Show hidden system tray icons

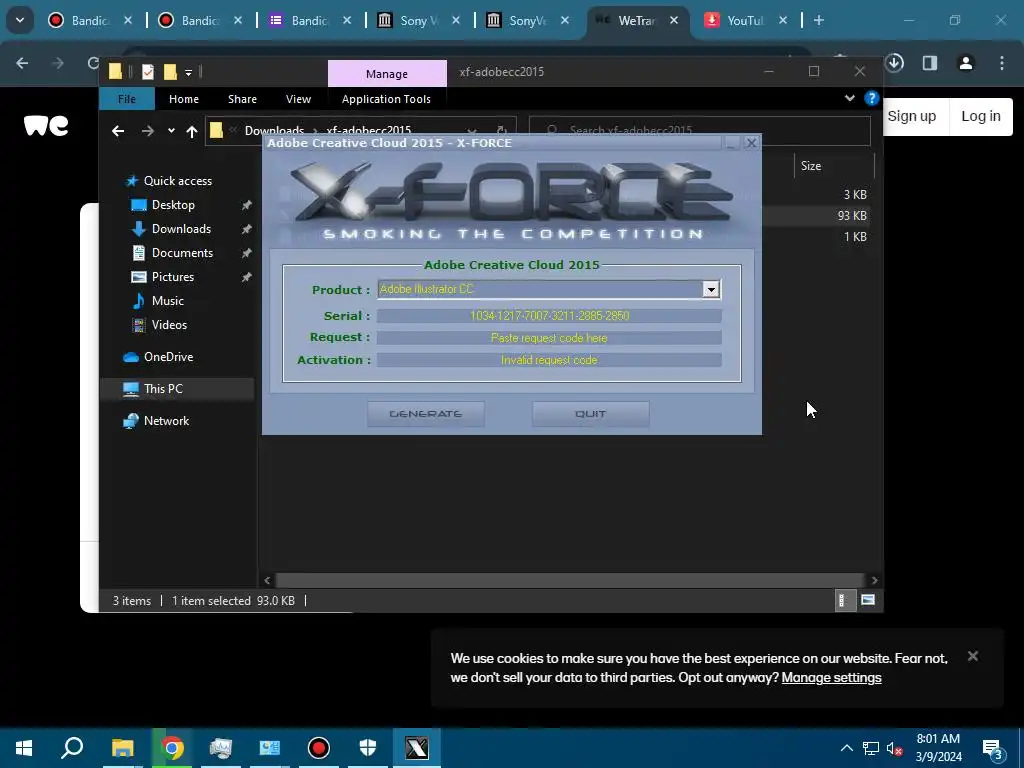[x=846, y=748]
